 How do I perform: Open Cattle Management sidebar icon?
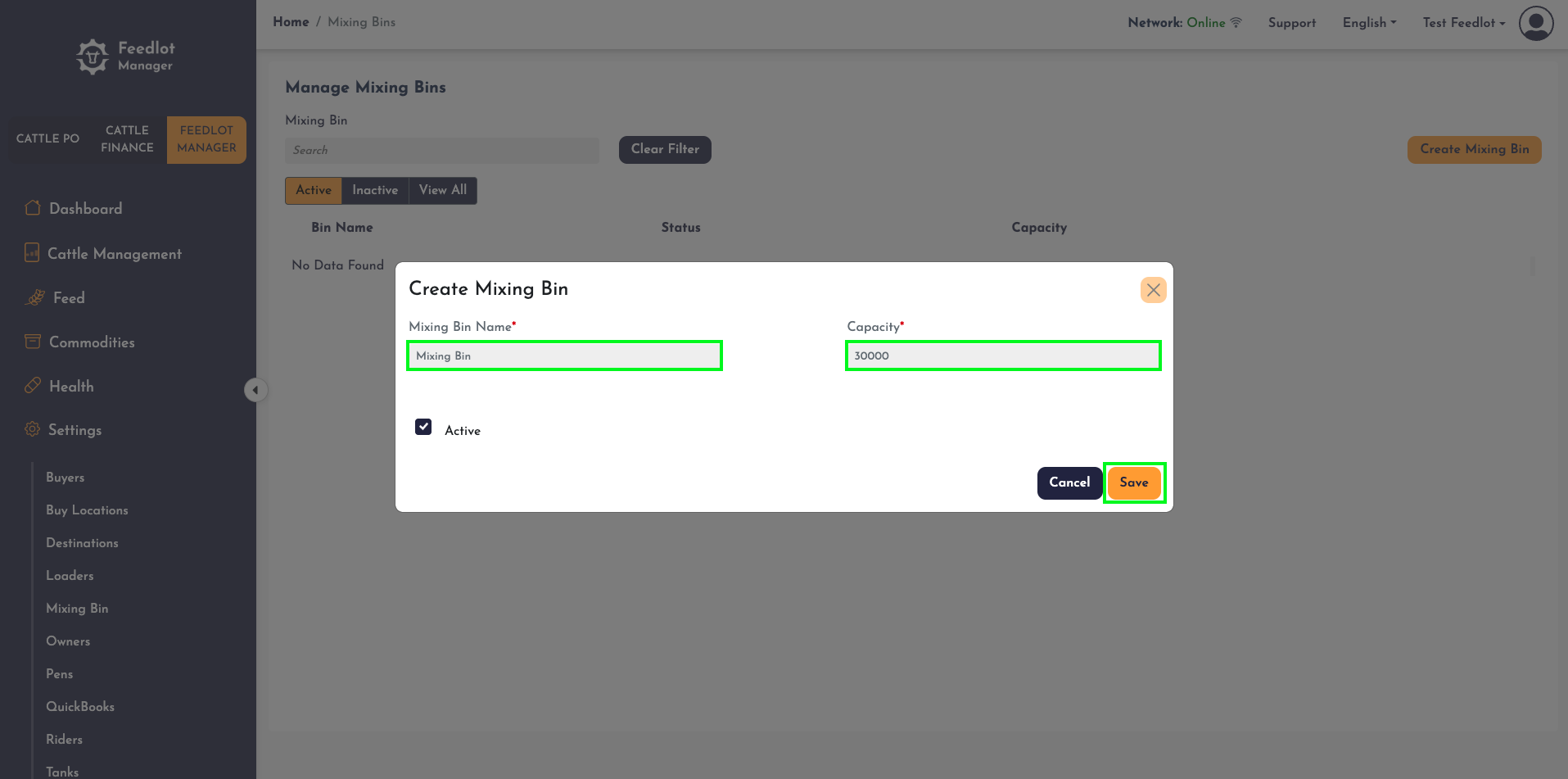(x=32, y=253)
